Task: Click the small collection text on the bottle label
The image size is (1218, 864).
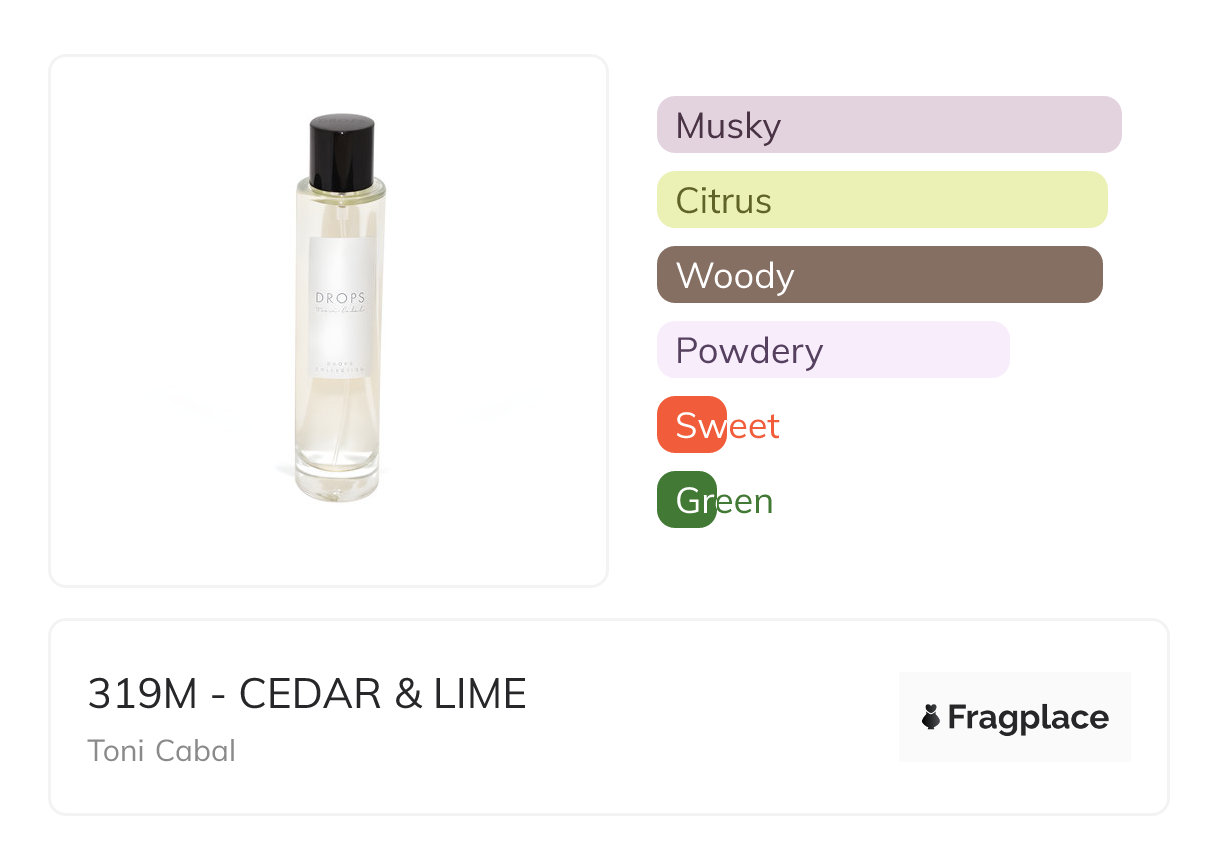Action: (x=341, y=367)
